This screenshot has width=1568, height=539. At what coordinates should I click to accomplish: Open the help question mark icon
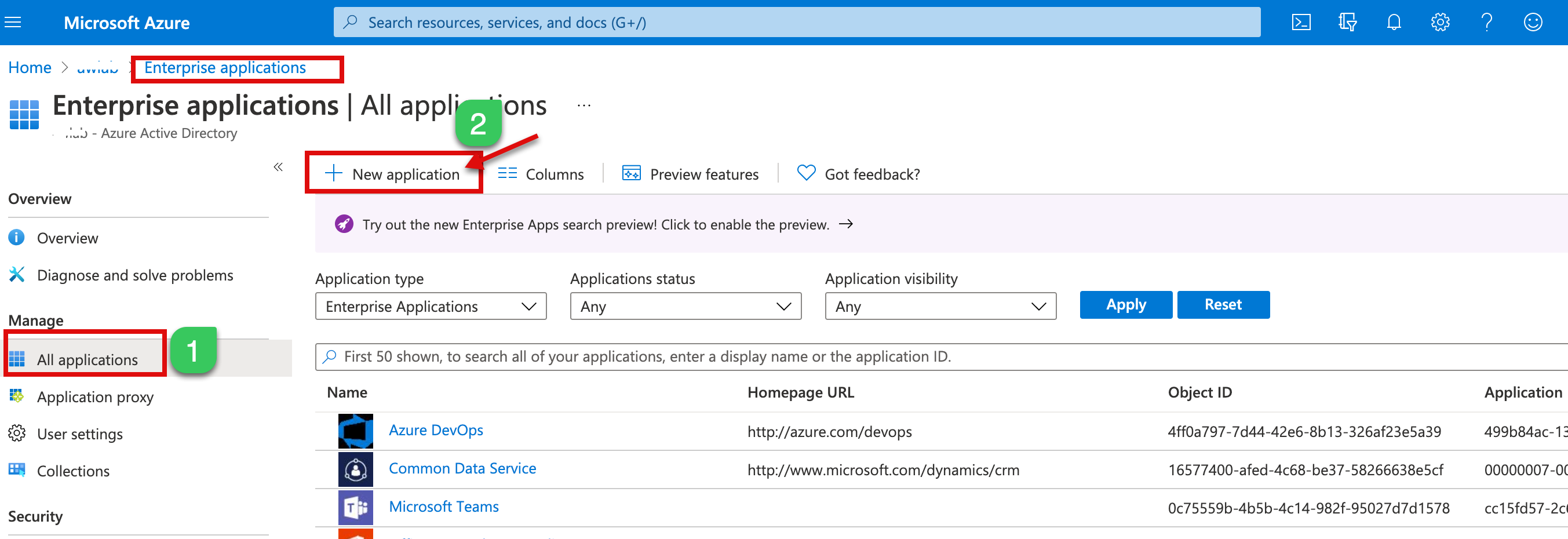tap(1486, 23)
